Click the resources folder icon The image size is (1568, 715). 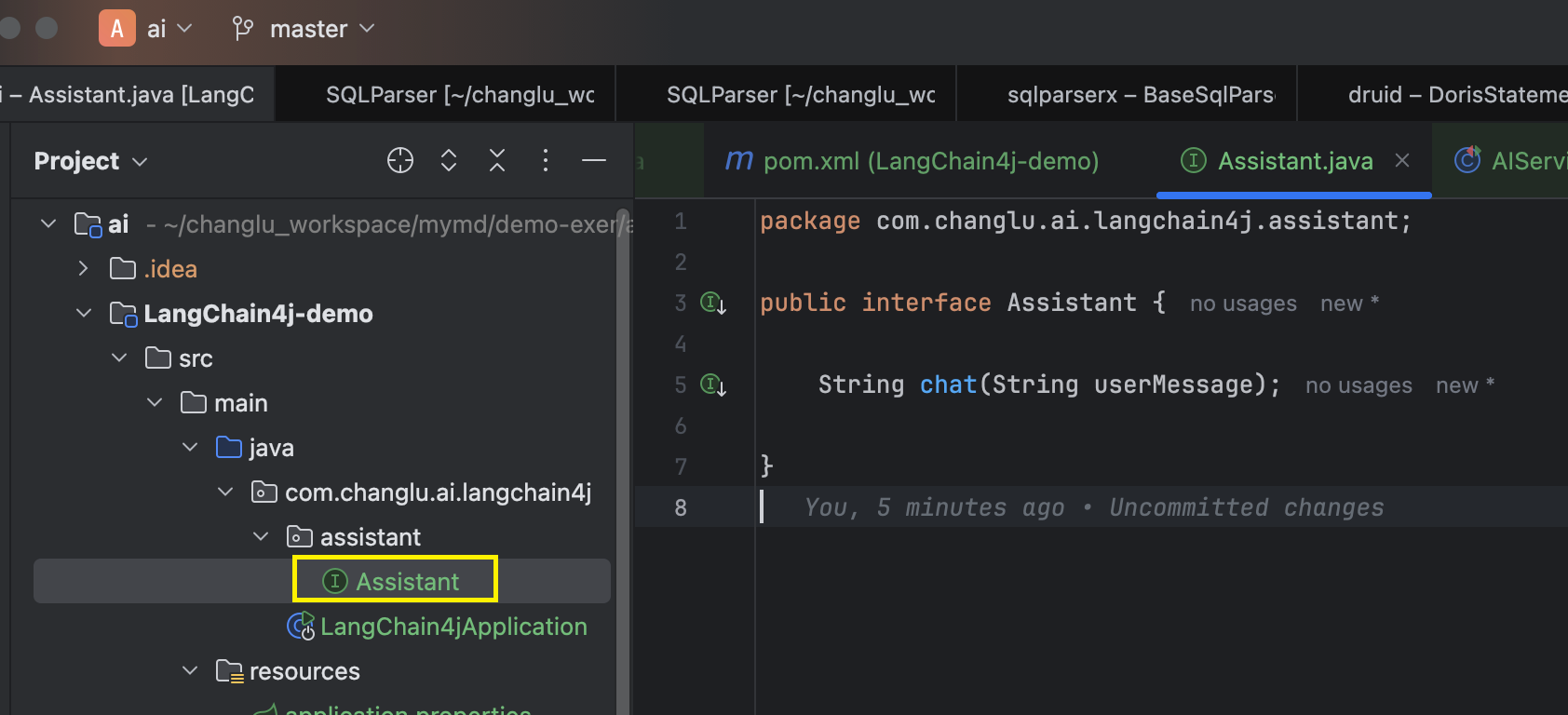pos(229,671)
